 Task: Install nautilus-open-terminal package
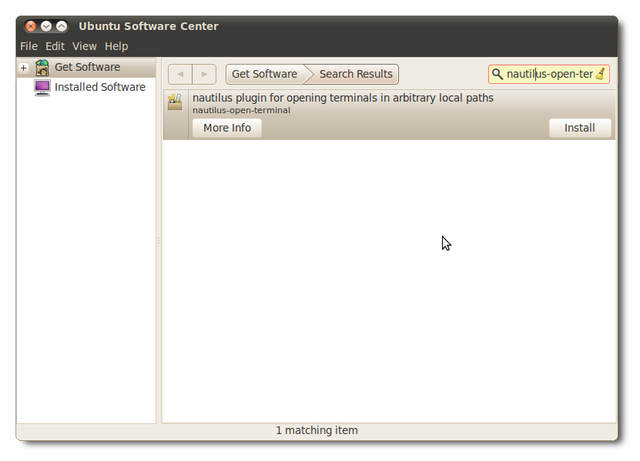pos(580,128)
